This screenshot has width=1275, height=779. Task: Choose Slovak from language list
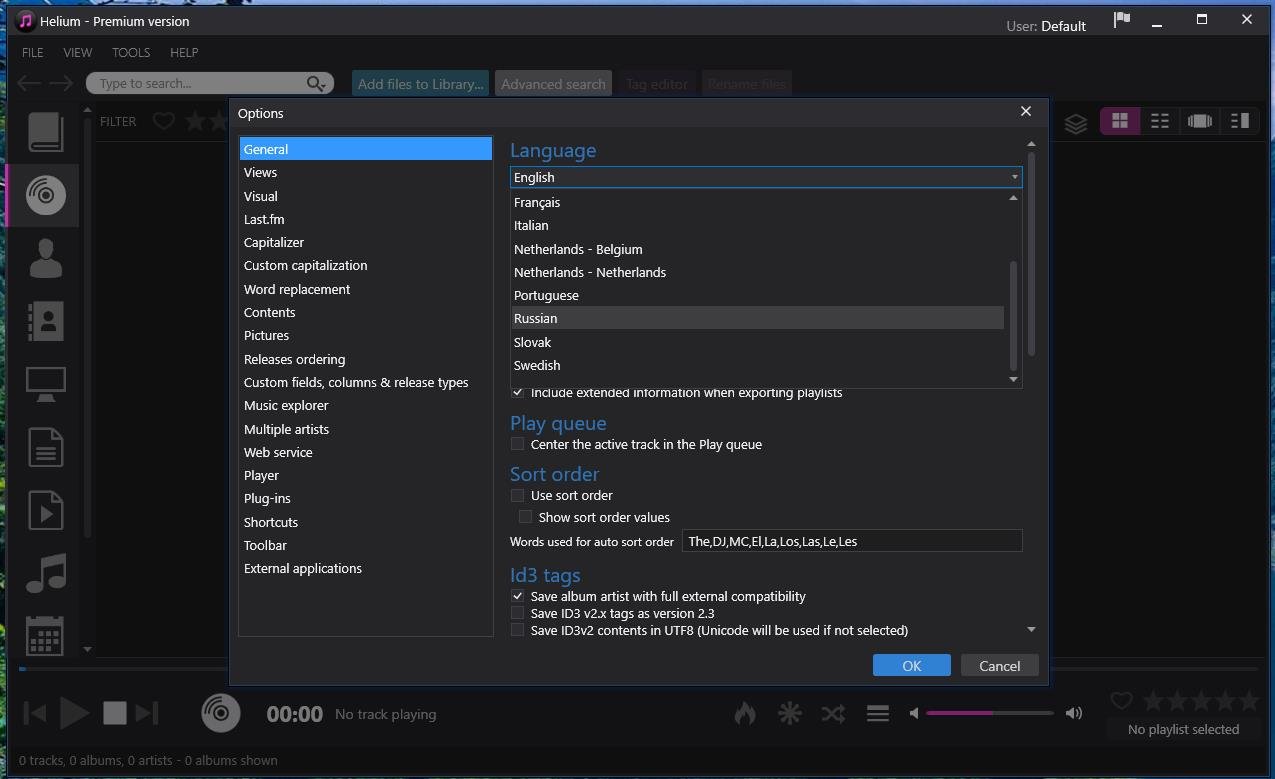(757, 342)
